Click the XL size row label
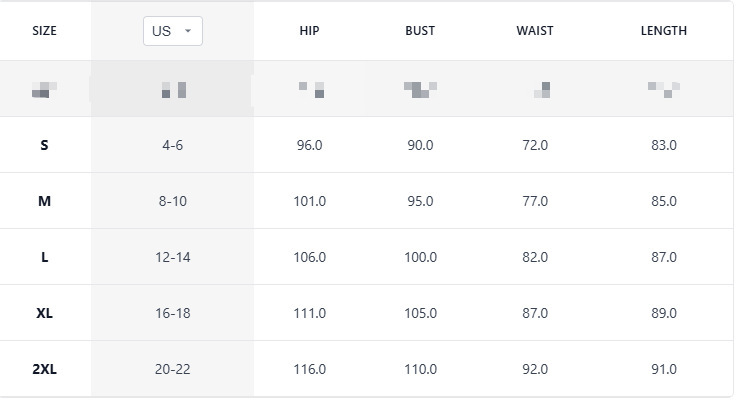Viewport: 736px width, 400px height. click(44, 313)
